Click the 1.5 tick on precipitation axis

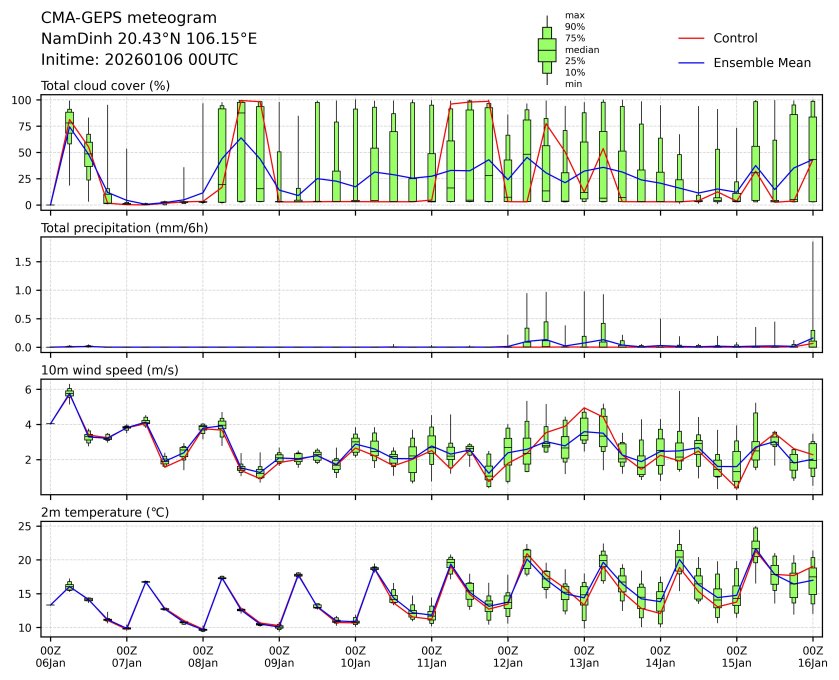[x=26, y=261]
